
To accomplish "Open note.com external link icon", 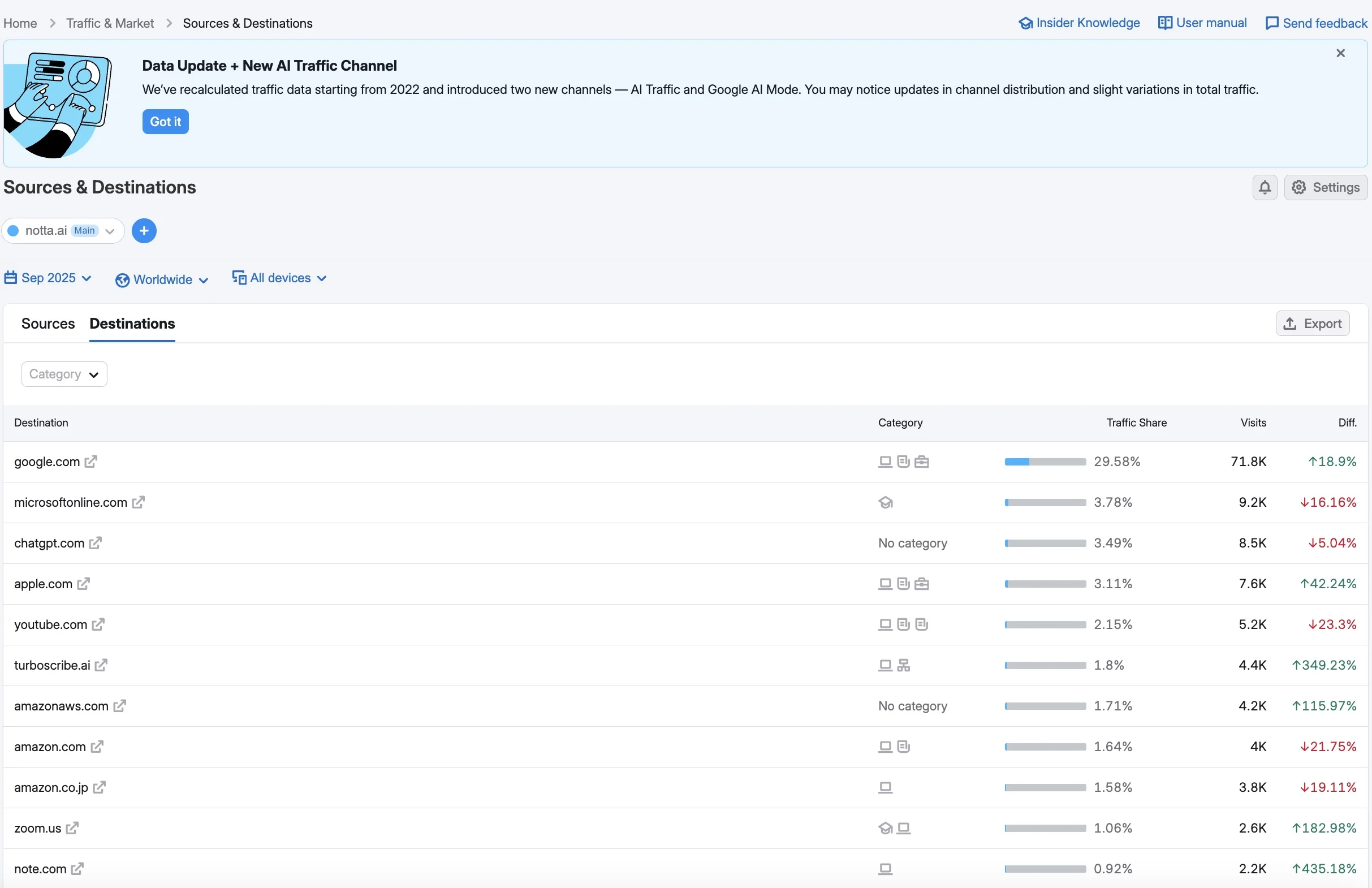I will click(x=77, y=869).
